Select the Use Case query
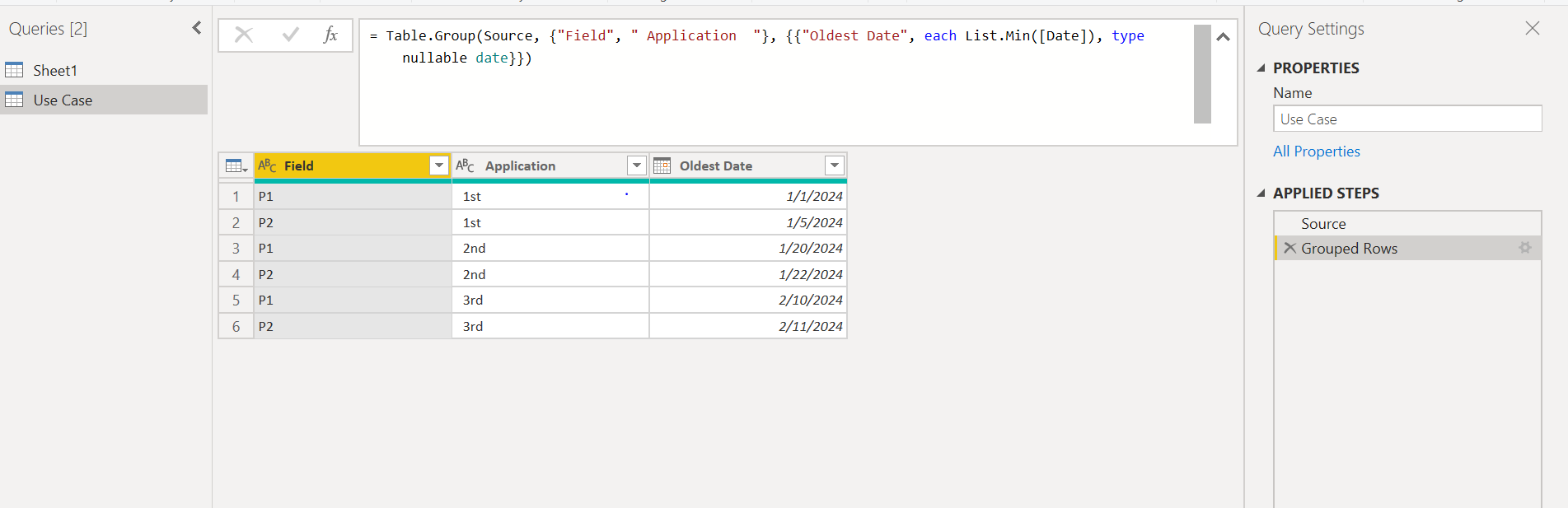 (x=104, y=100)
